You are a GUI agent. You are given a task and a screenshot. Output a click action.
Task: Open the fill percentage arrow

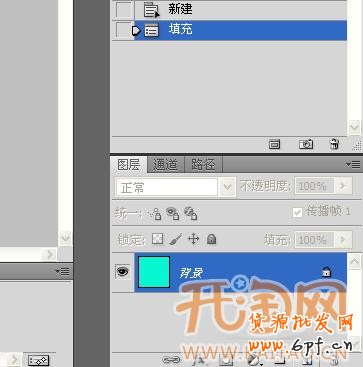pos(343,239)
